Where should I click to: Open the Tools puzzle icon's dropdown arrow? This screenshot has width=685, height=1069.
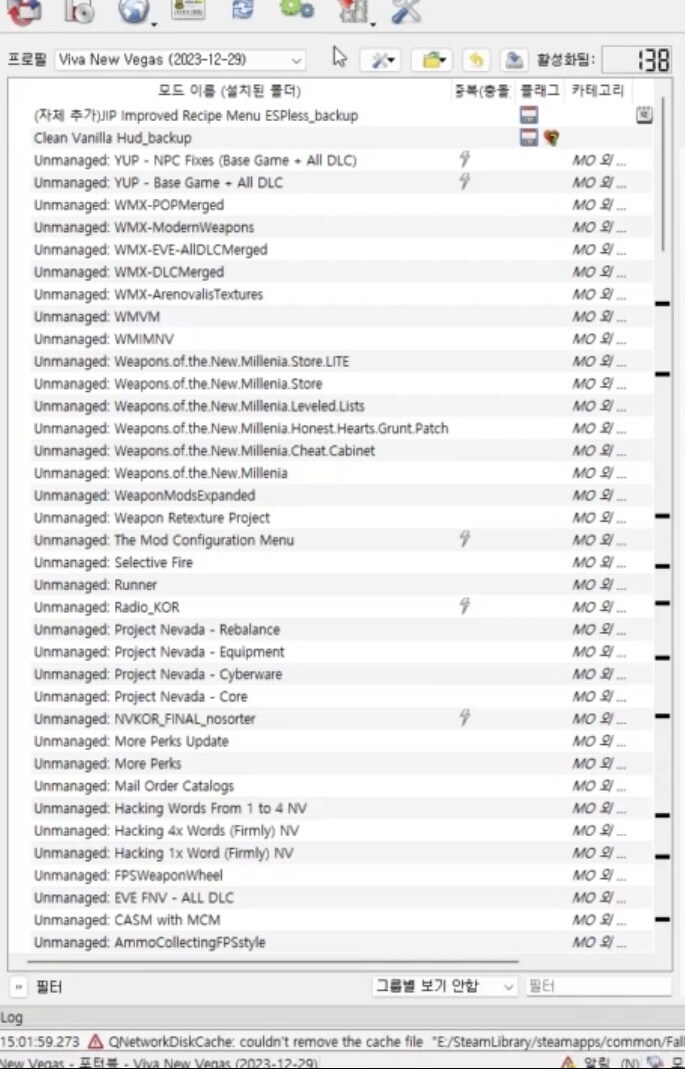[373, 25]
